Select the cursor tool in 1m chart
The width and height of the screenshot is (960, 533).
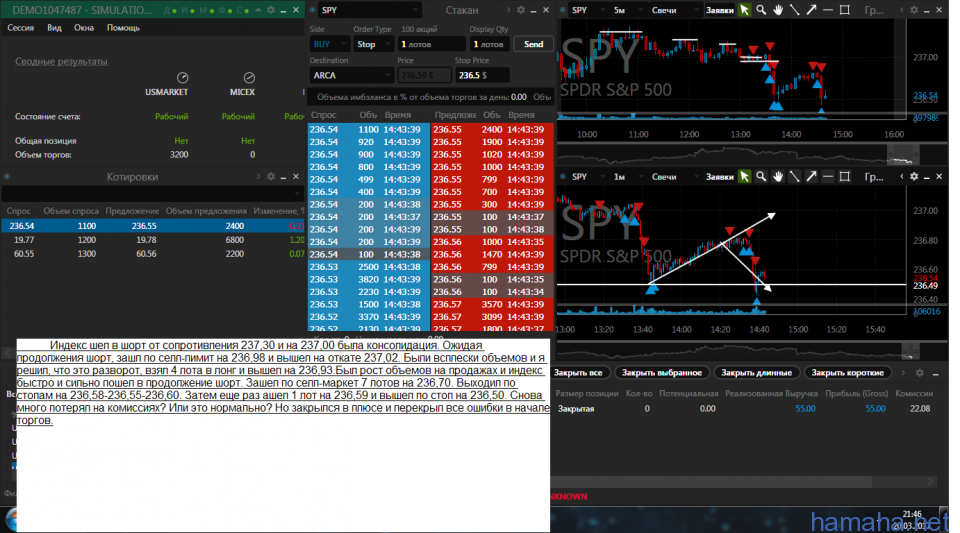pos(744,176)
